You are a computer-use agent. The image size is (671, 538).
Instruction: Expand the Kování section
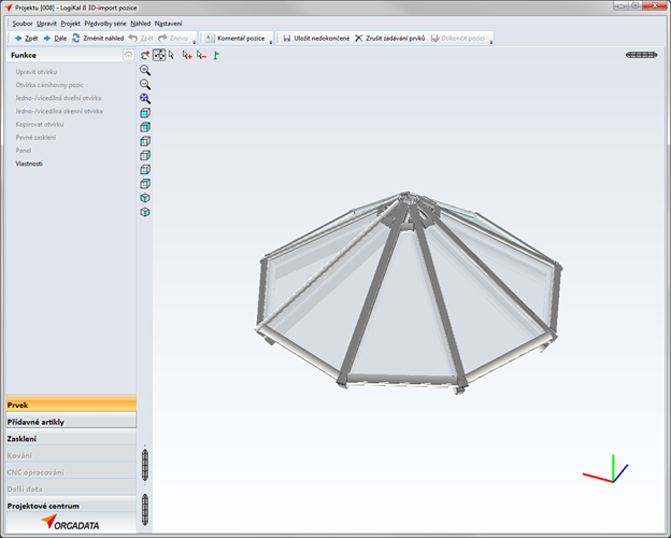point(71,455)
